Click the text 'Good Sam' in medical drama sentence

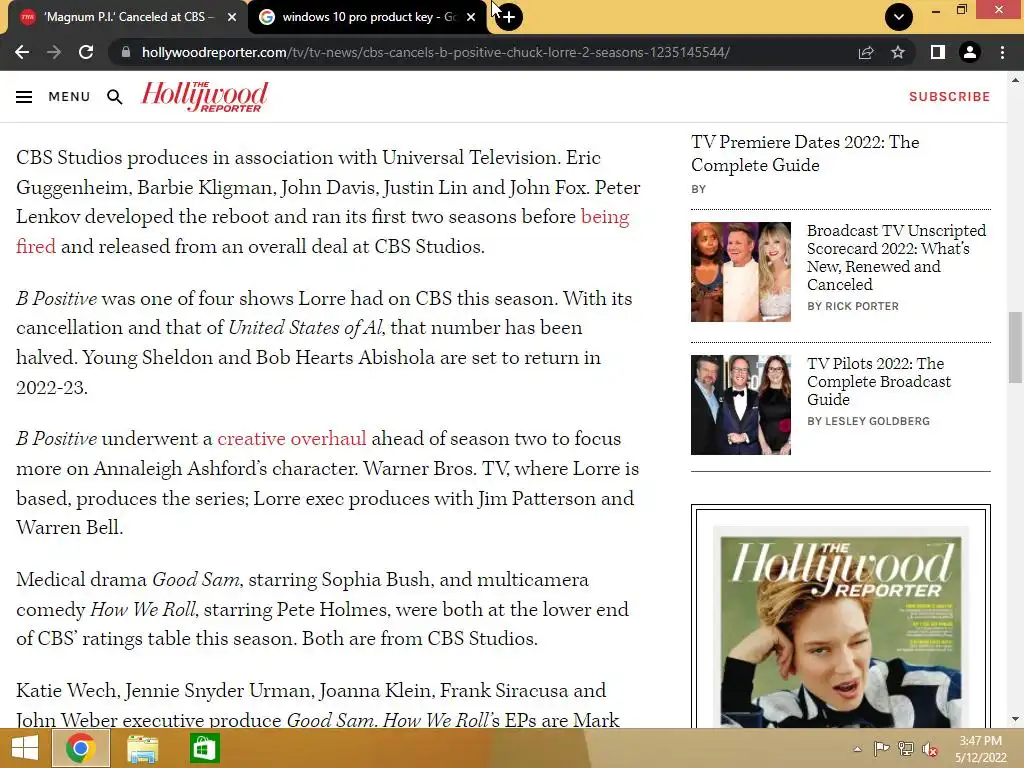pyautogui.click(x=196, y=579)
